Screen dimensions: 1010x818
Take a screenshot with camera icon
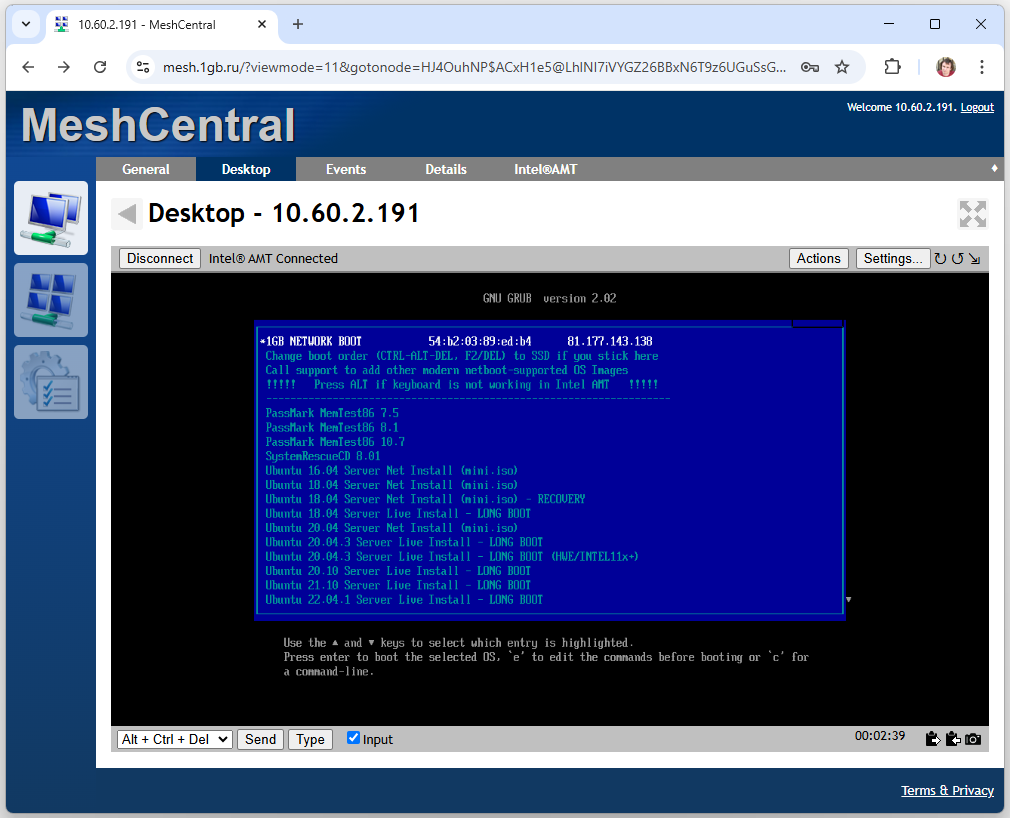tap(973, 740)
